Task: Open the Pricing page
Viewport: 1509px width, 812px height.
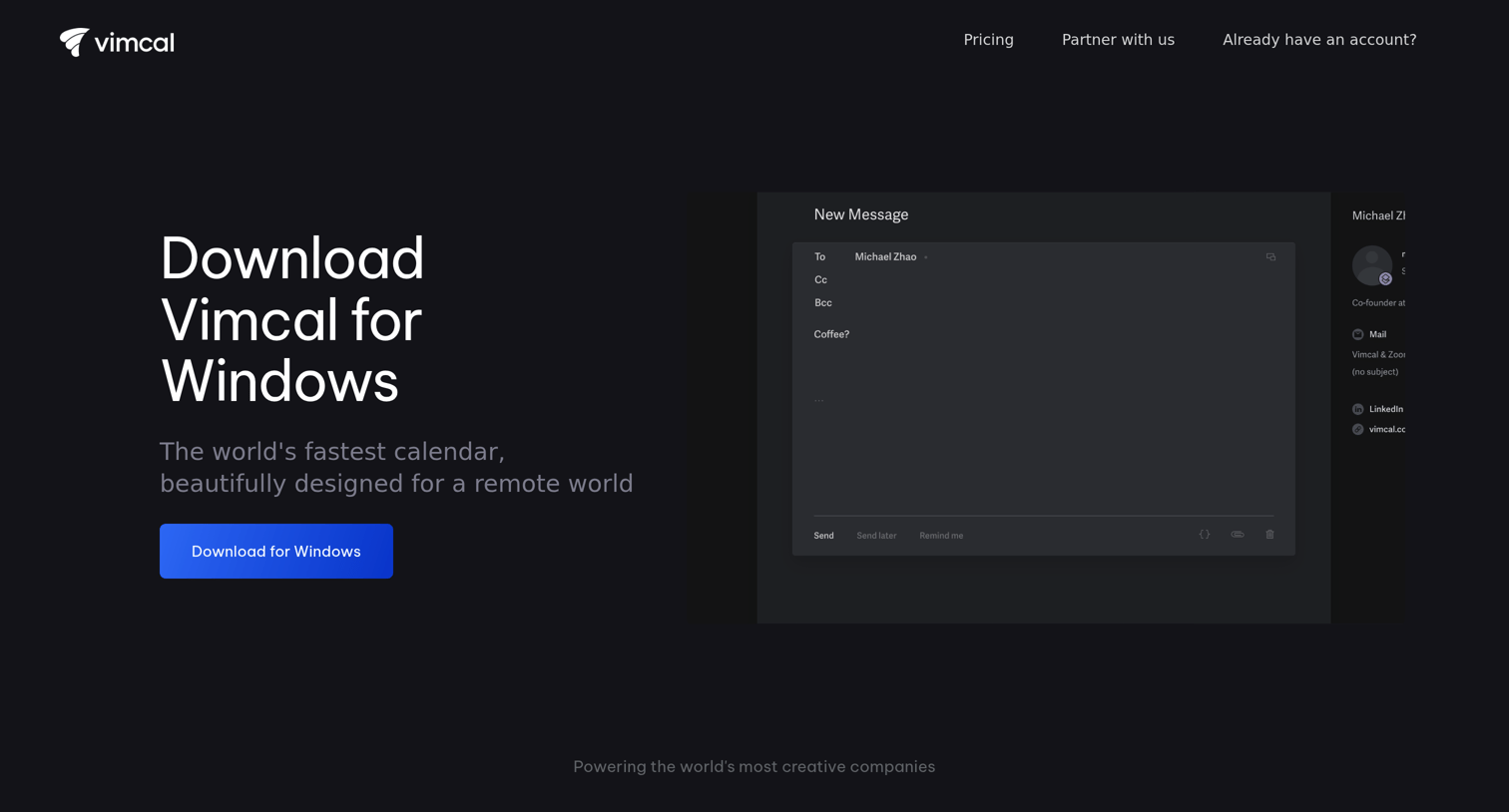Action: [x=988, y=40]
